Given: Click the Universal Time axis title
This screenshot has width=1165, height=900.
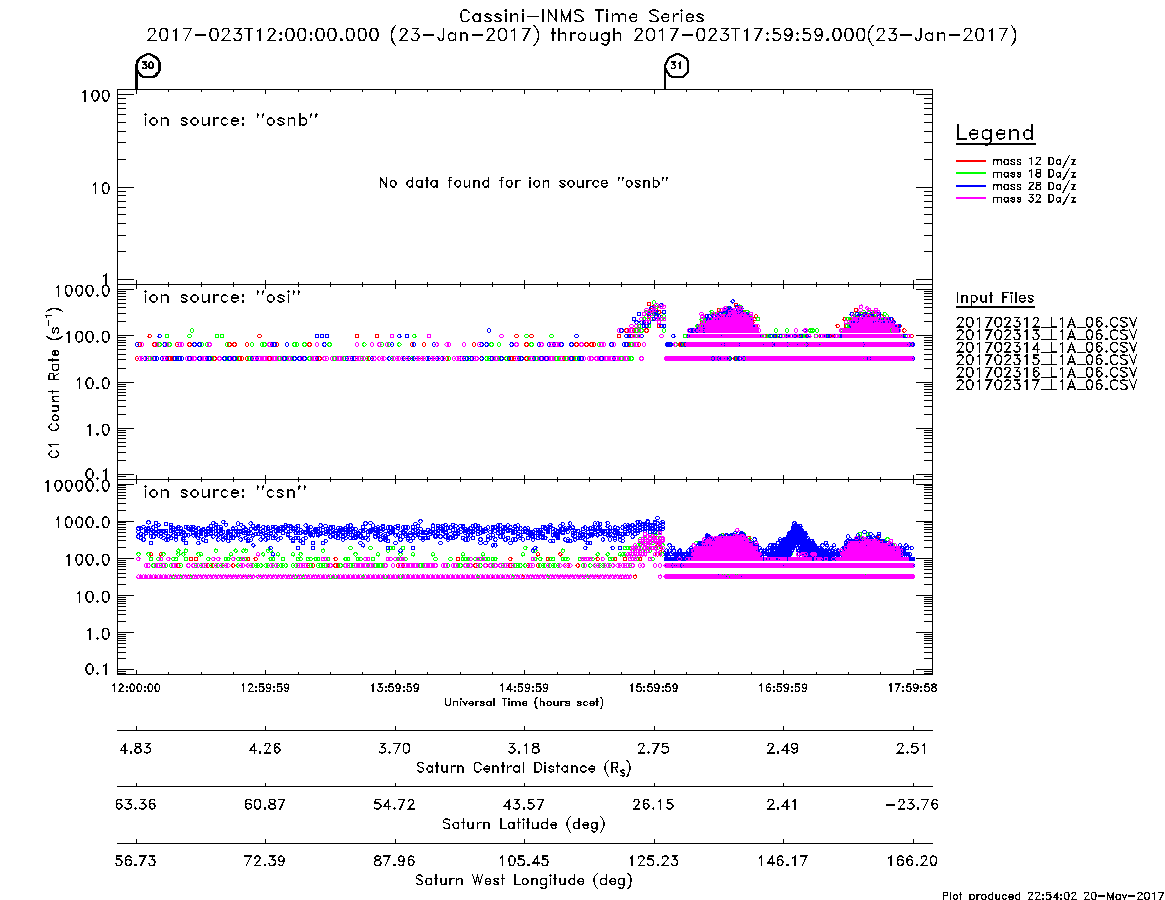Looking at the screenshot, I should pos(524,702).
